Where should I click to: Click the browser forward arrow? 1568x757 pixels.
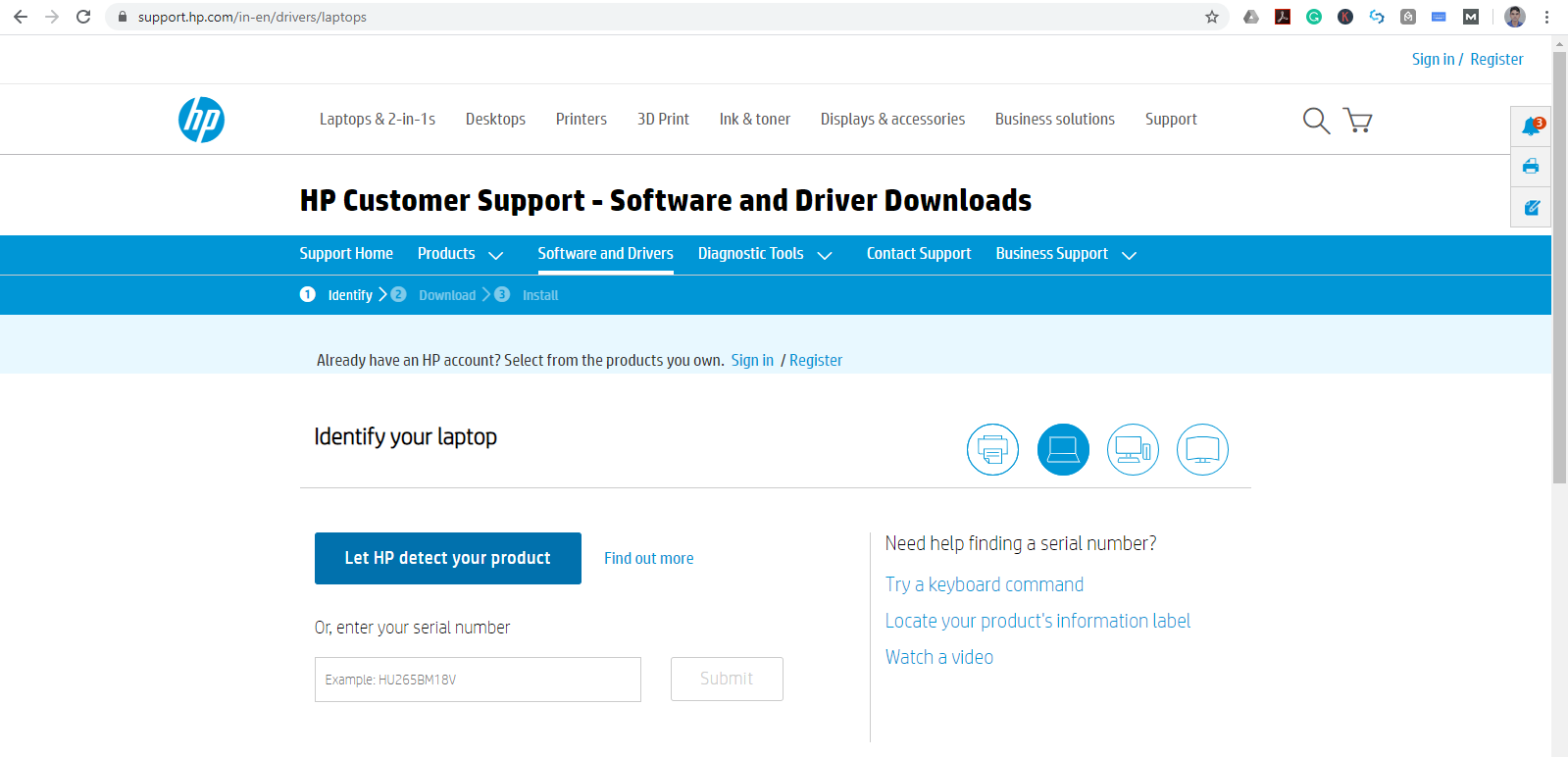[52, 17]
